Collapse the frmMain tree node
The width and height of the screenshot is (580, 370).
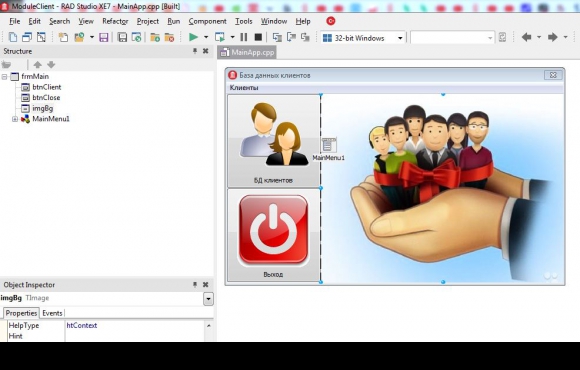click(x=4, y=77)
